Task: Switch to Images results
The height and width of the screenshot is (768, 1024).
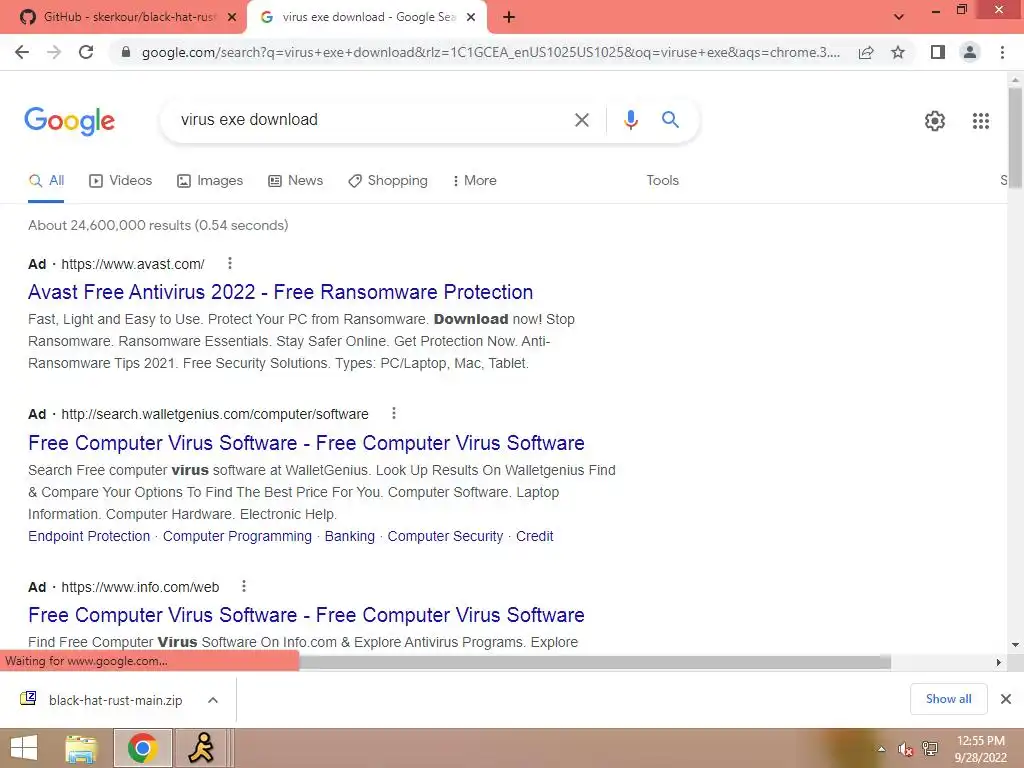Action: [210, 180]
